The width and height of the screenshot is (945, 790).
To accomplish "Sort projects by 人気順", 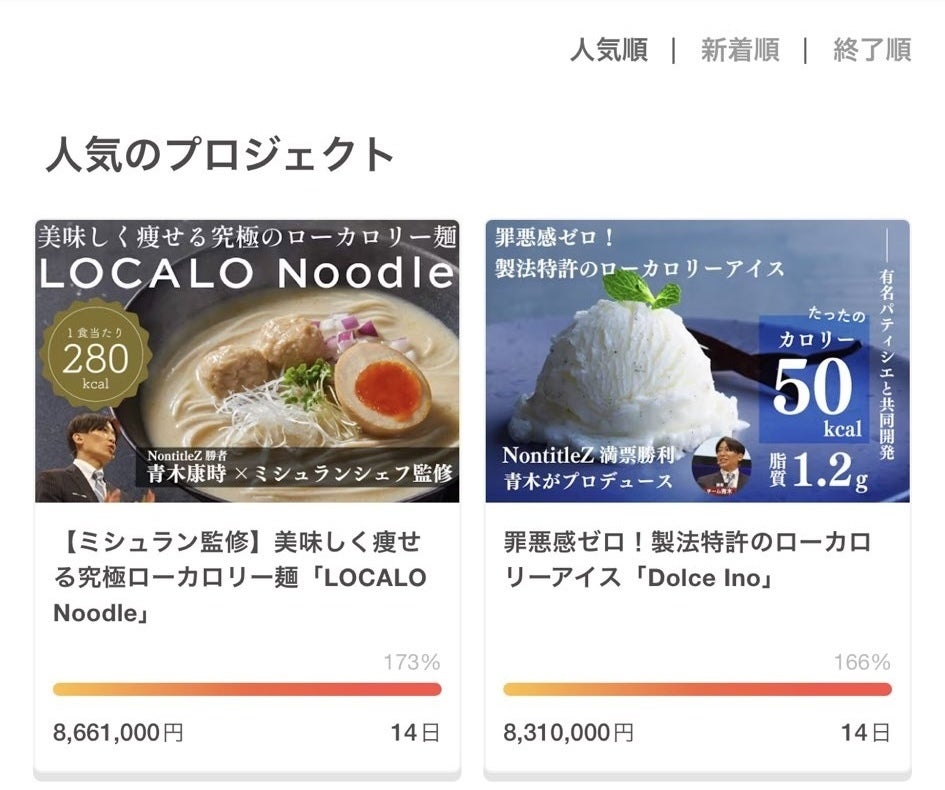I will (609, 50).
